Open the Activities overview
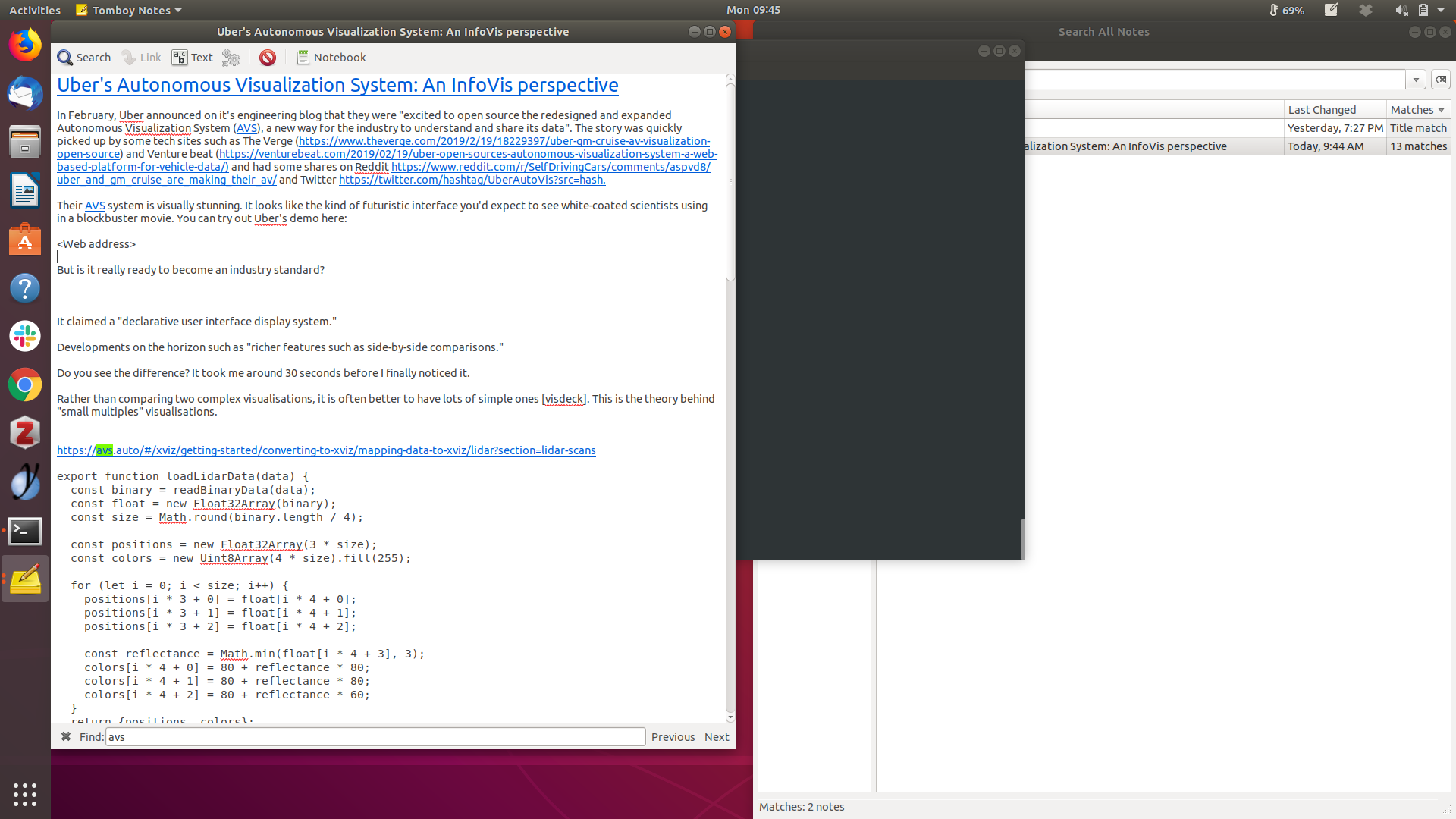Viewport: 1456px width, 819px height. pos(34,10)
